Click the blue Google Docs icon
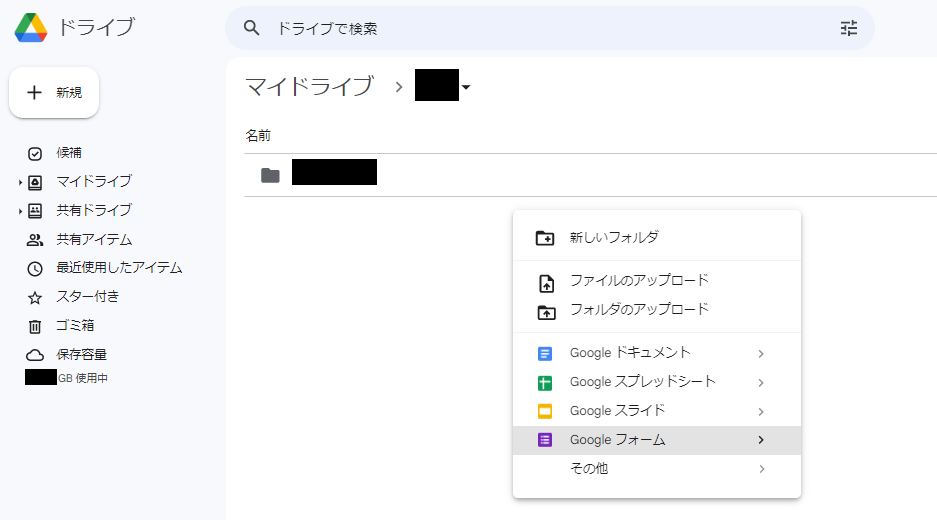 (x=545, y=354)
